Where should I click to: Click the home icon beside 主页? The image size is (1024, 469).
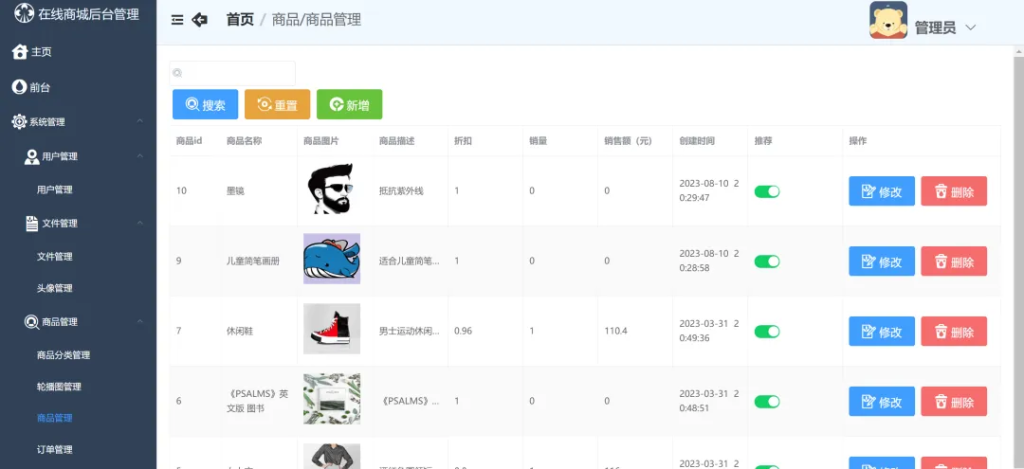[x=20, y=52]
